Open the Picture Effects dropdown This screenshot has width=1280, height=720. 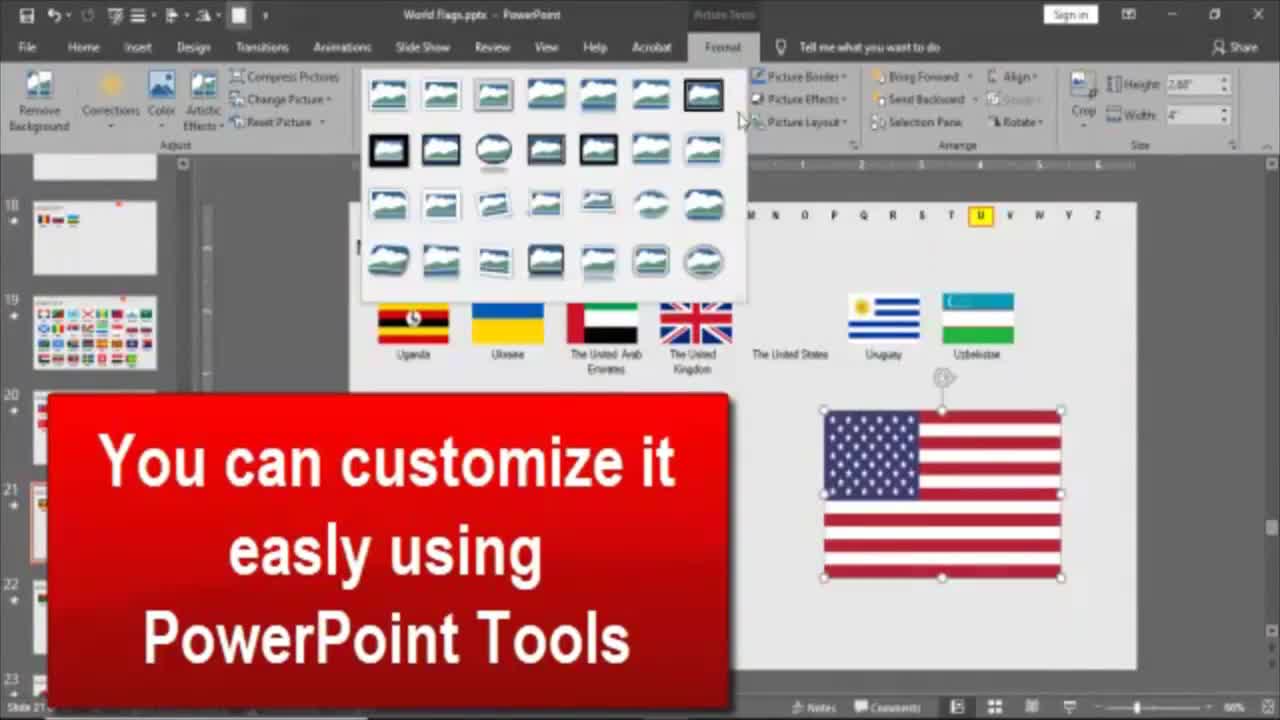[800, 99]
